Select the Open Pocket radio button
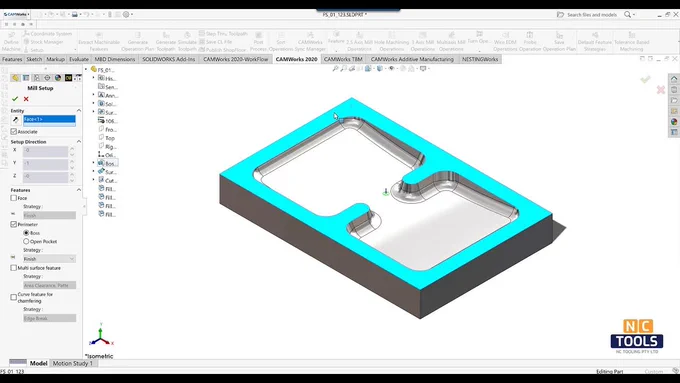Viewport: 680px width, 383px height. tap(26, 241)
